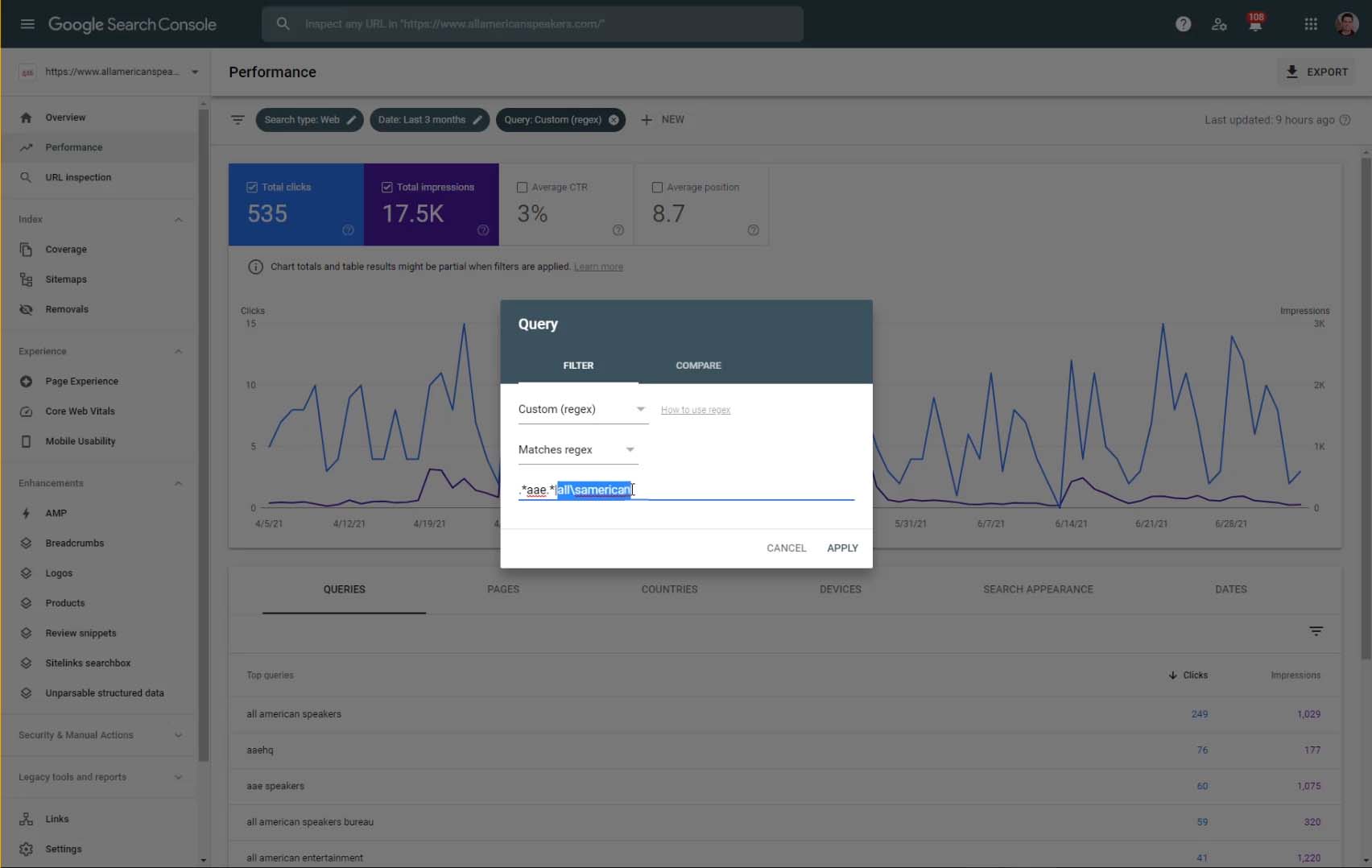Open the Matches regex dropdown
1372x868 pixels.
point(577,449)
